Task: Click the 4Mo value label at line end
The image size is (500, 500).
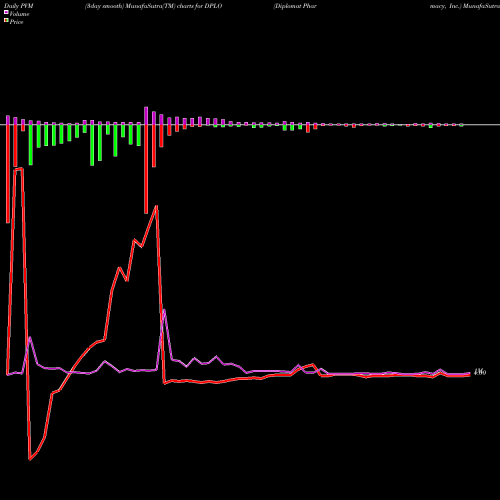Action: point(480,372)
